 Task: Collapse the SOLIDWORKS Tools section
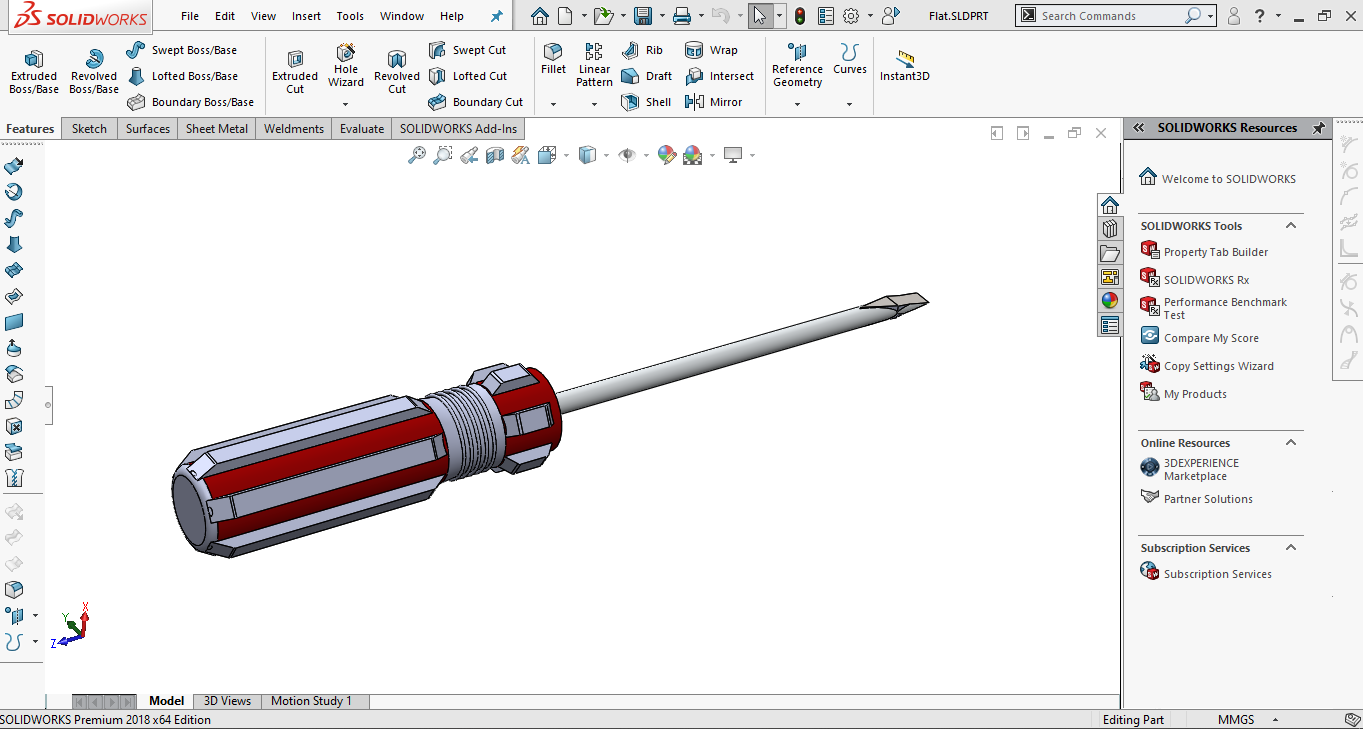pyautogui.click(x=1291, y=226)
